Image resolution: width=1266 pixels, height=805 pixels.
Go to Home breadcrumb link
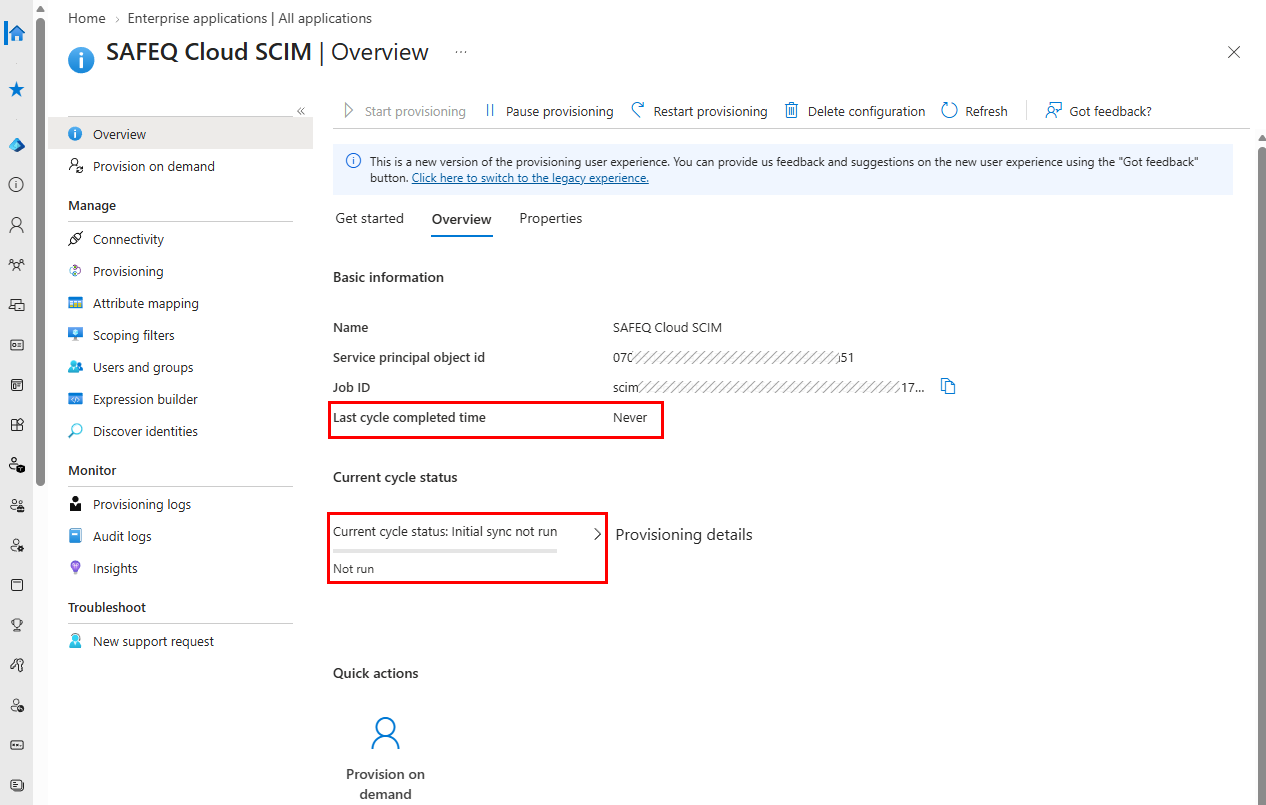pos(87,18)
